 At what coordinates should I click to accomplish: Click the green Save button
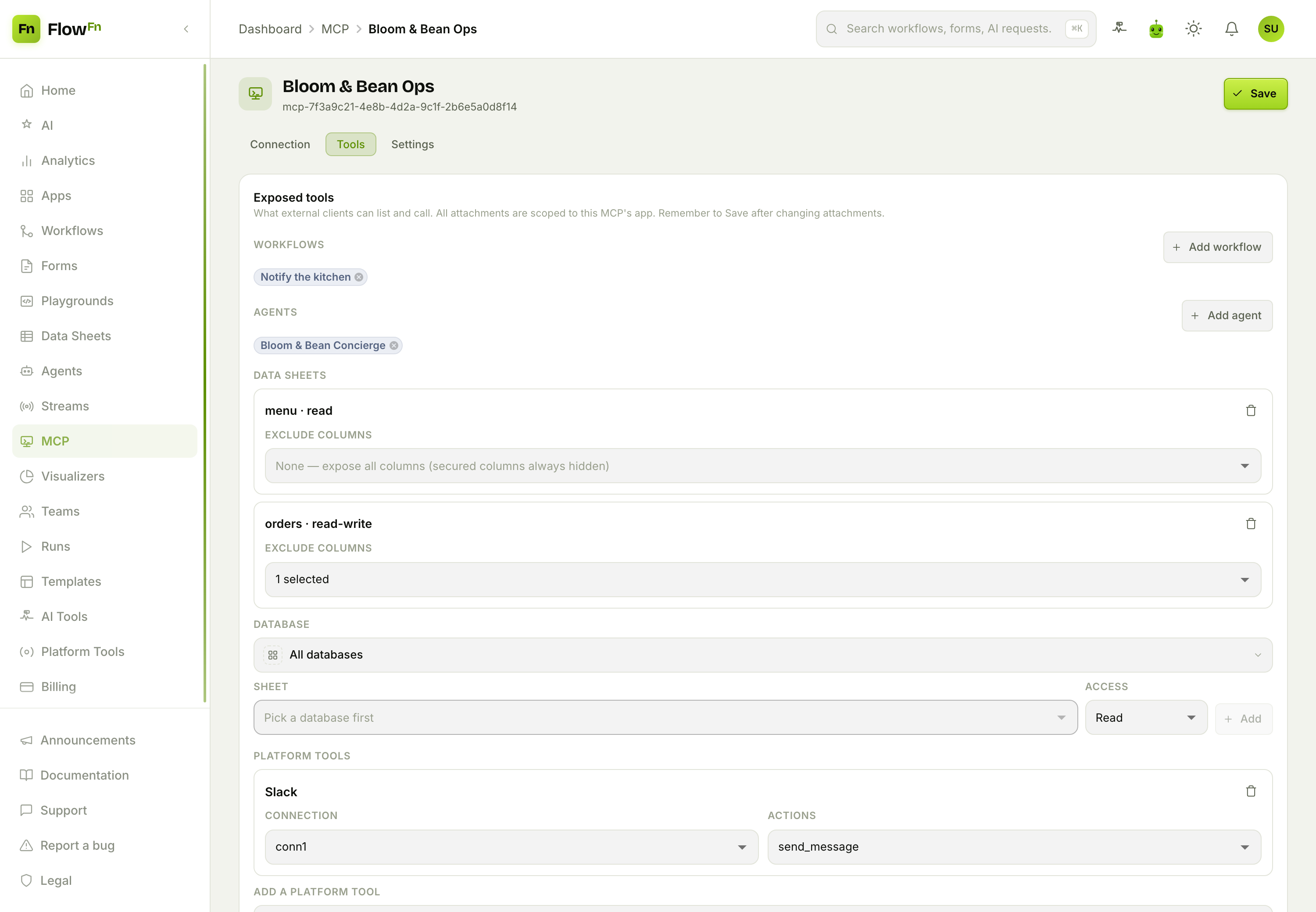[x=1255, y=94]
